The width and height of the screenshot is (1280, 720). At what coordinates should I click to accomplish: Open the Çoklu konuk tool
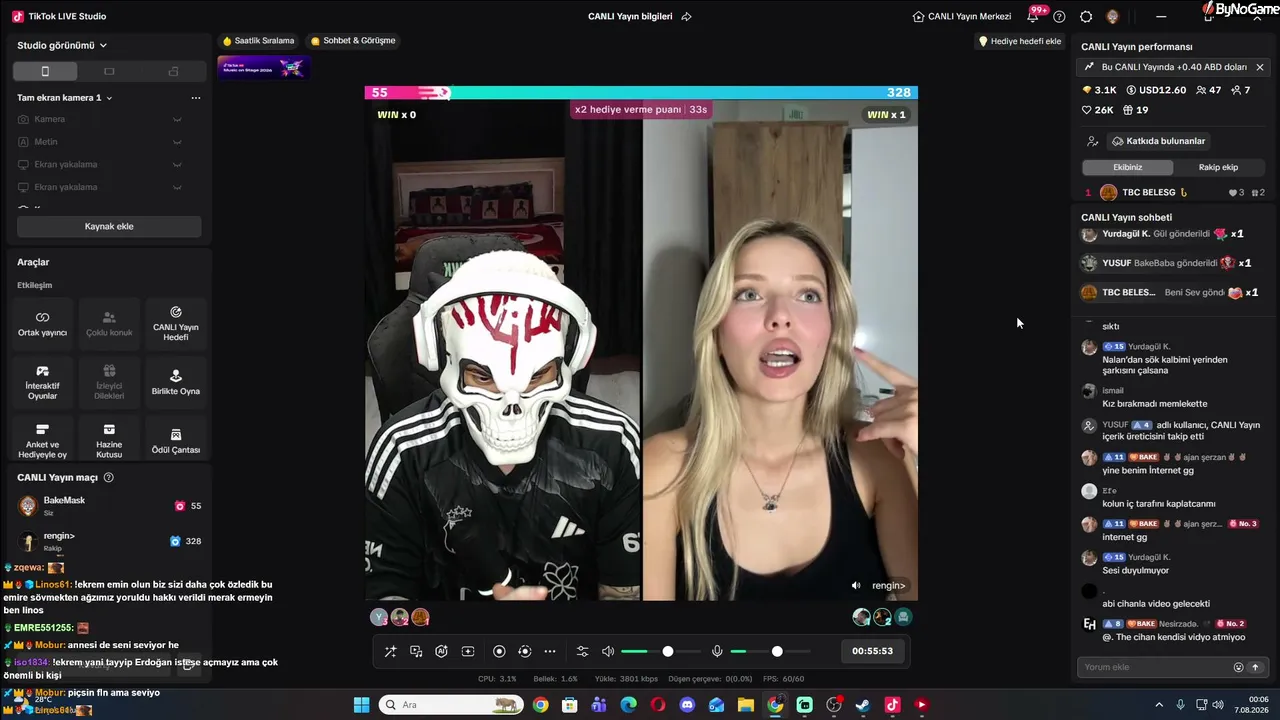coord(109,323)
